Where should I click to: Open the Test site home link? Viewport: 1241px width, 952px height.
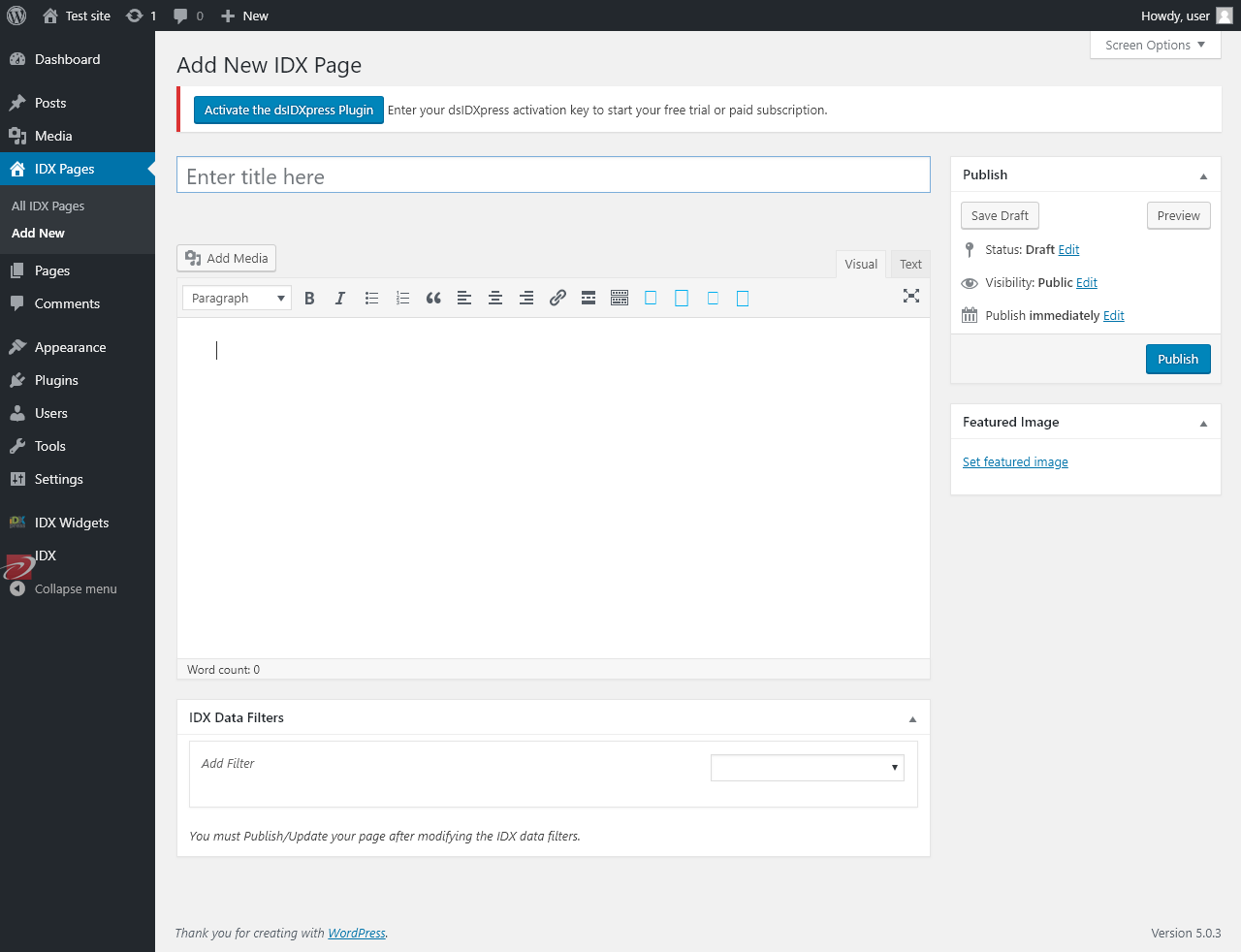[77, 16]
